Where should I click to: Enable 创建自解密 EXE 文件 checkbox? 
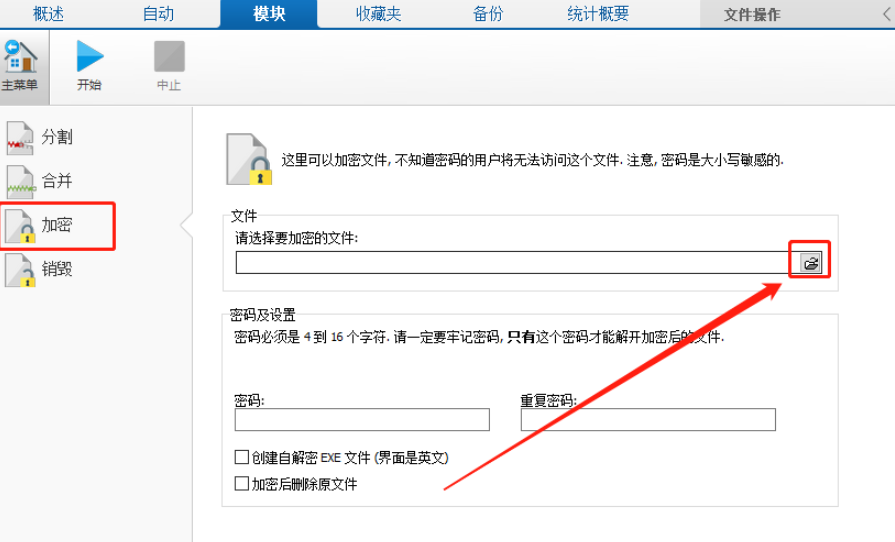(x=241, y=457)
